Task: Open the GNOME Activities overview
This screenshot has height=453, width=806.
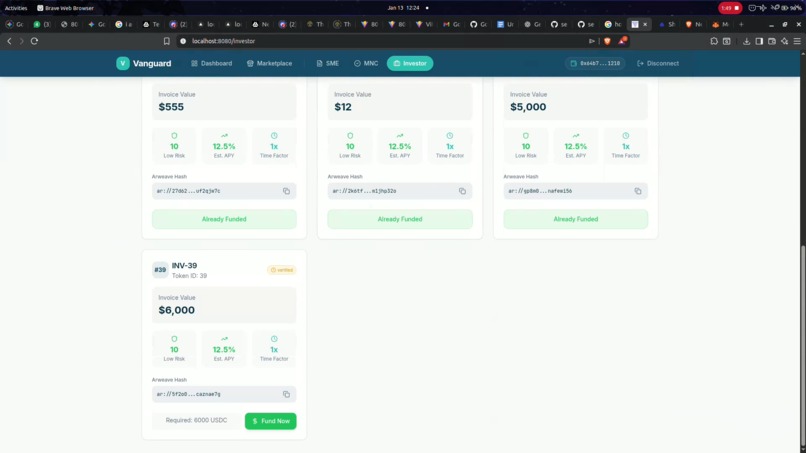Action: click(16, 8)
